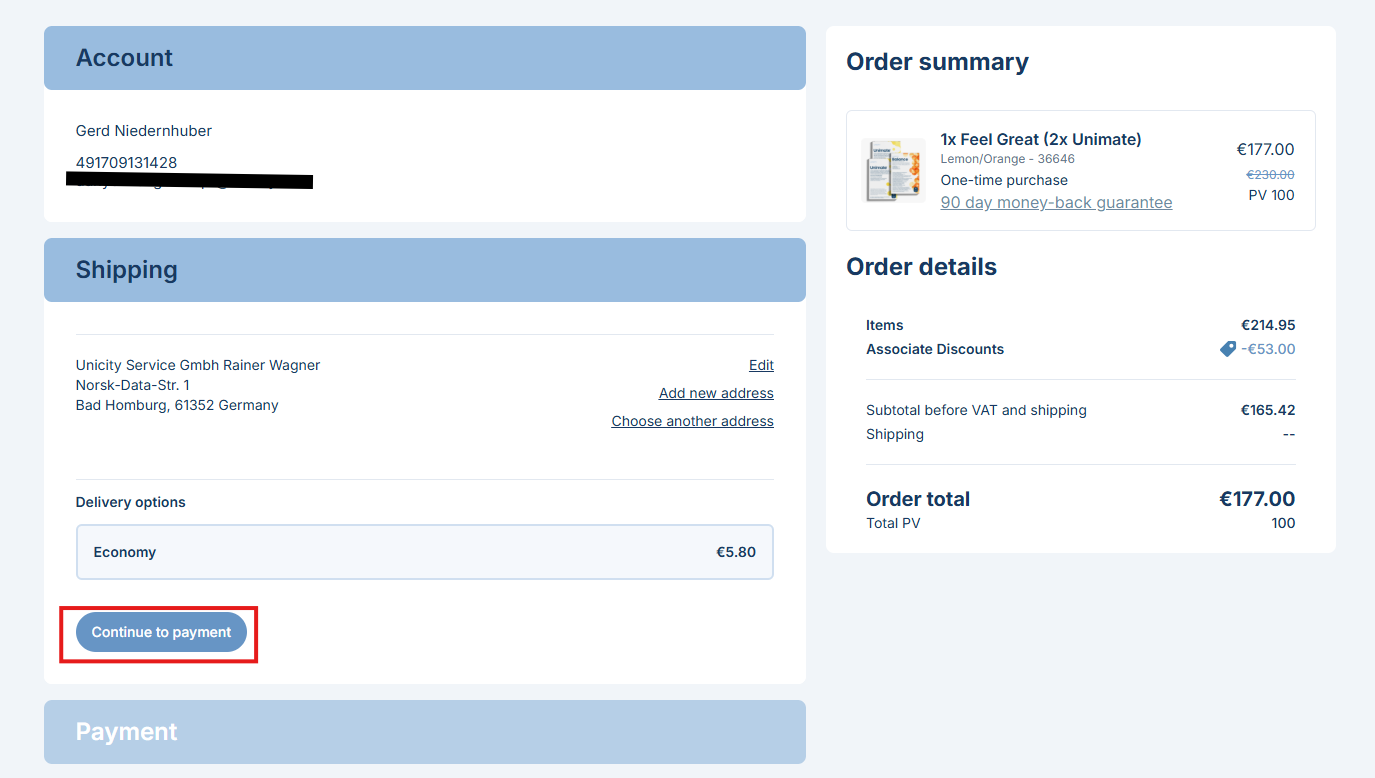Click the Subtotal before VAT and shipping label

point(976,410)
